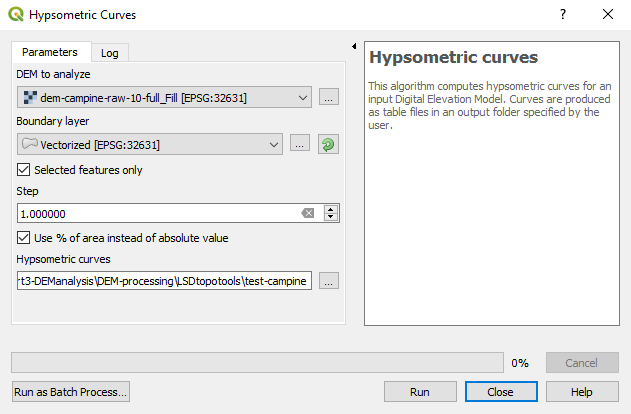631x414 pixels.
Task: Click the browse button for Boundary layer
Action: (300, 145)
